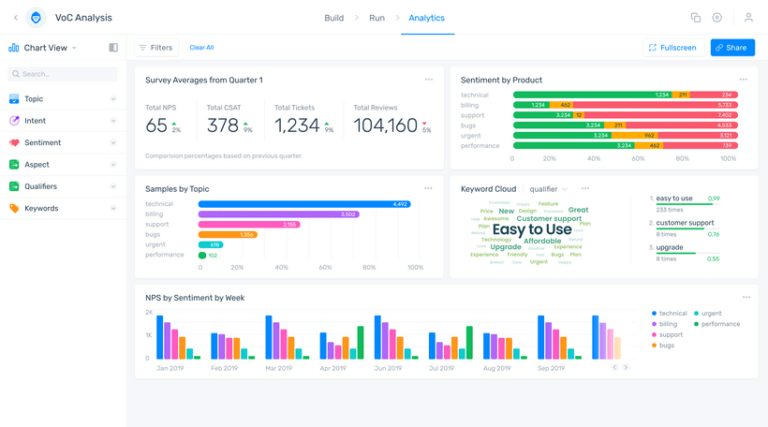Click the Sentiment heart icon

pos(14,142)
